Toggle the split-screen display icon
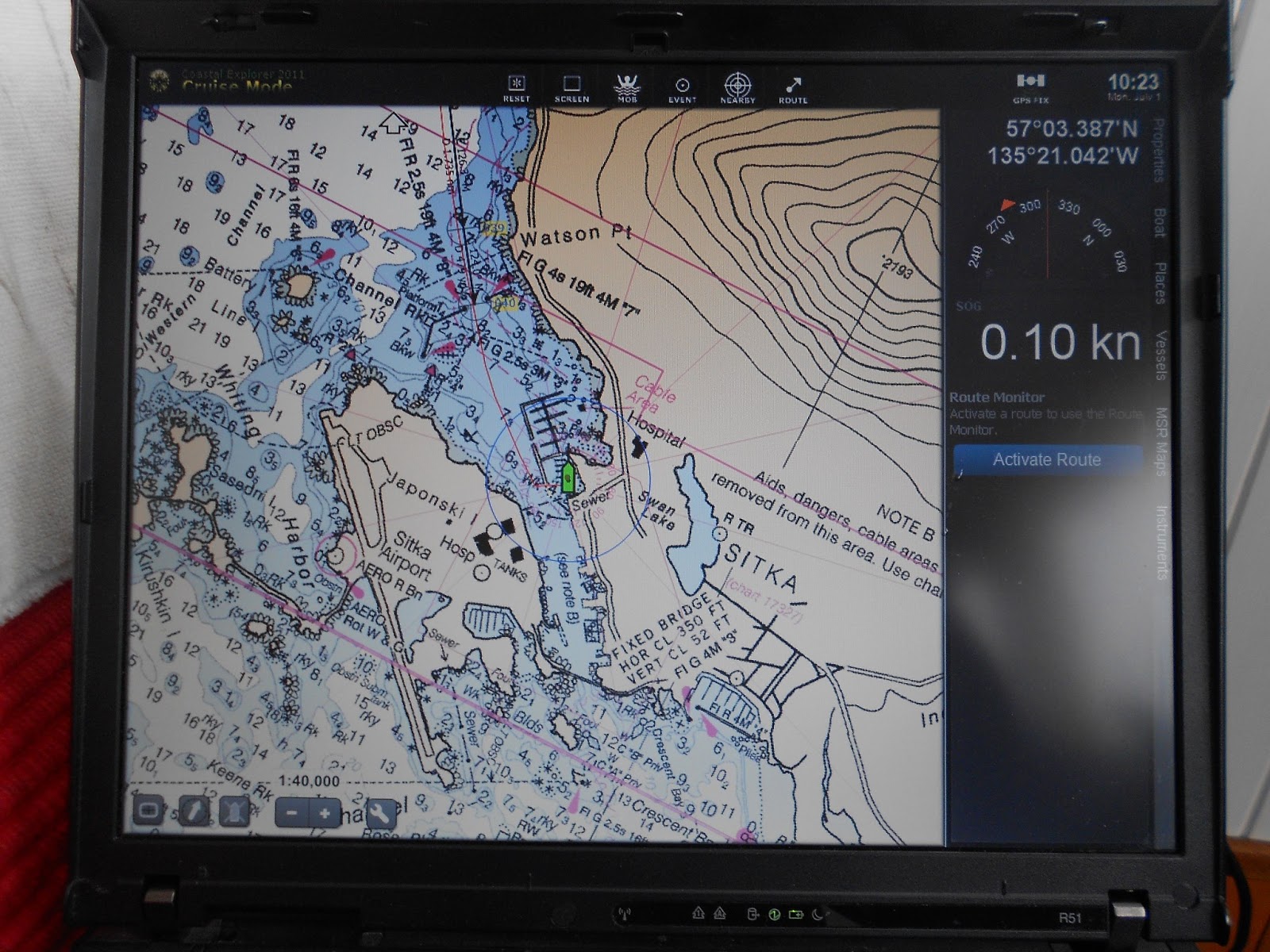Image resolution: width=1270 pixels, height=952 pixels. [x=149, y=812]
